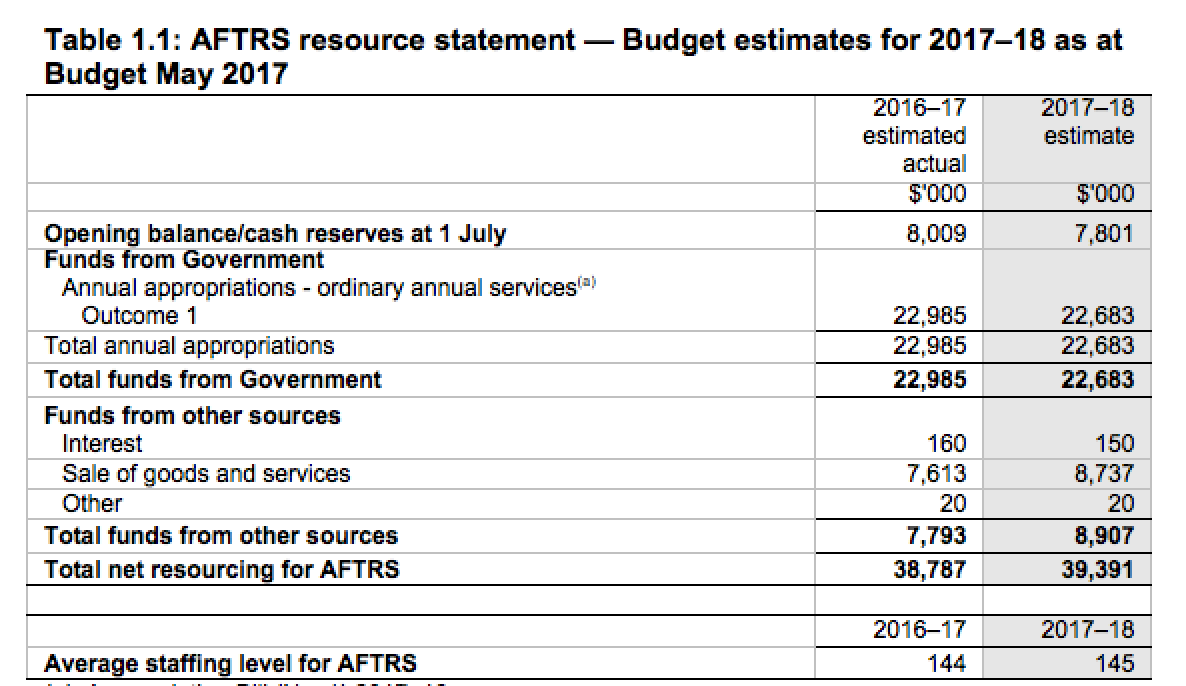Screen dimensions: 1186x686
Task: Click 'Average staffing level for AFTRS' row label
Action: 231,664
